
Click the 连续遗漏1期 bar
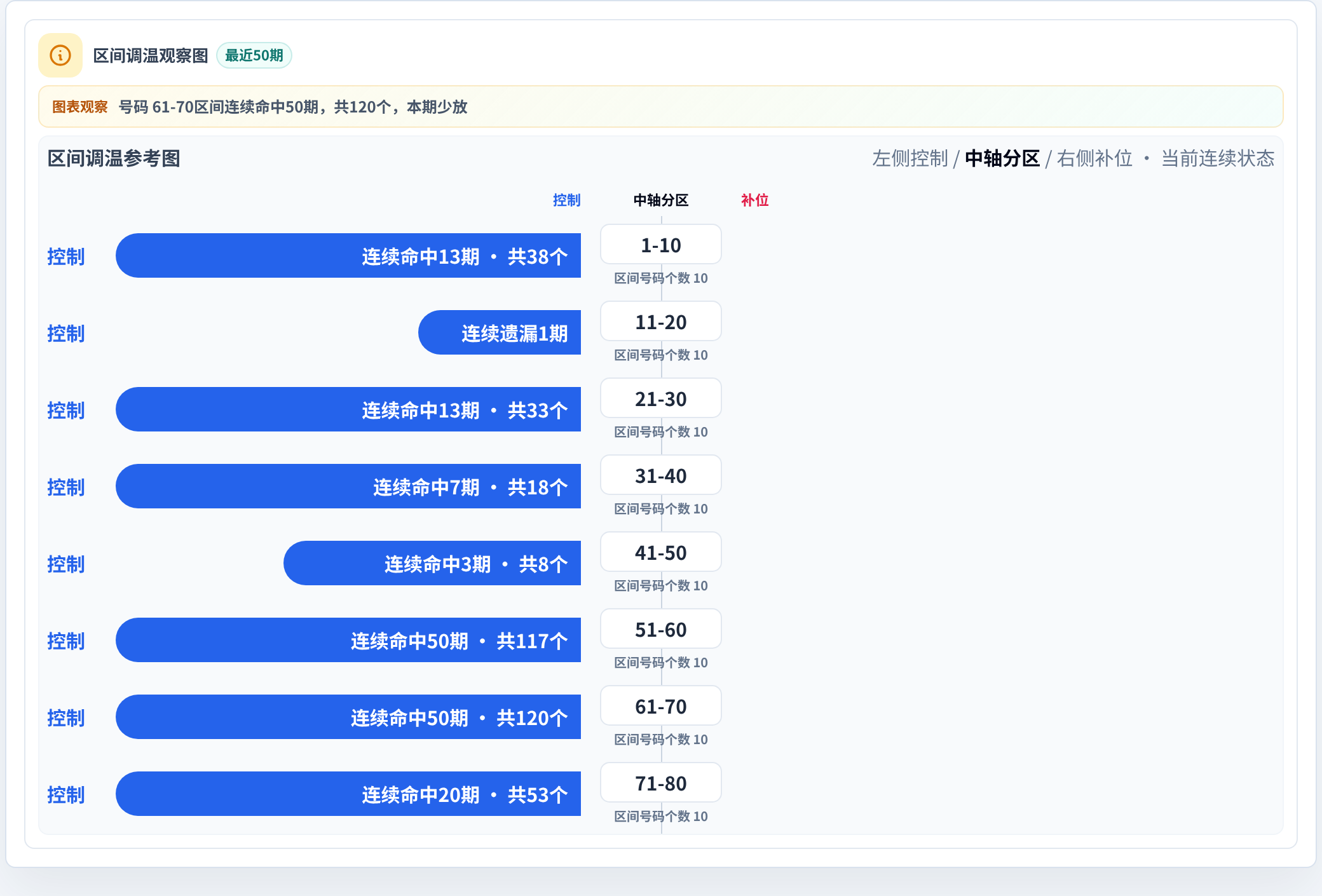point(500,332)
